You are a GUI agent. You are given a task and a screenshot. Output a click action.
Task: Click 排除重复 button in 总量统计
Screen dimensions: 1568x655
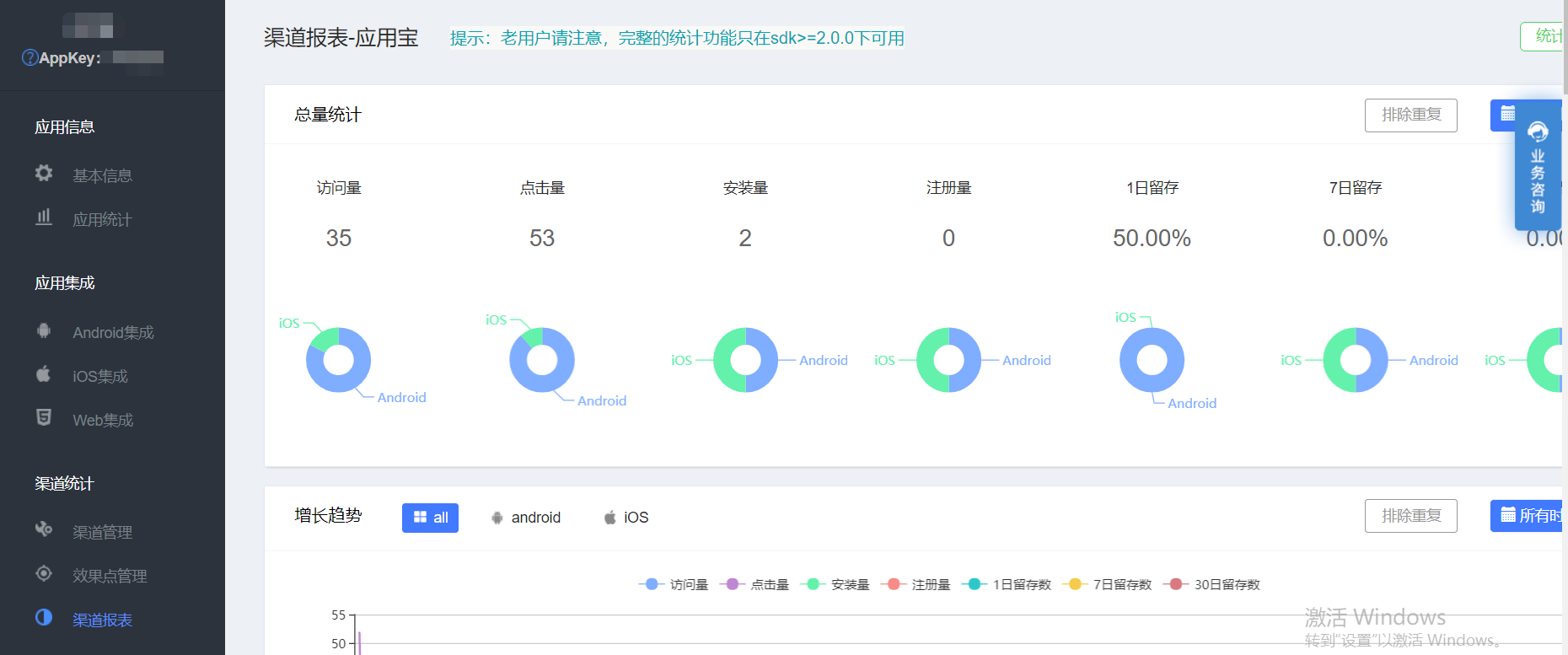(1411, 115)
